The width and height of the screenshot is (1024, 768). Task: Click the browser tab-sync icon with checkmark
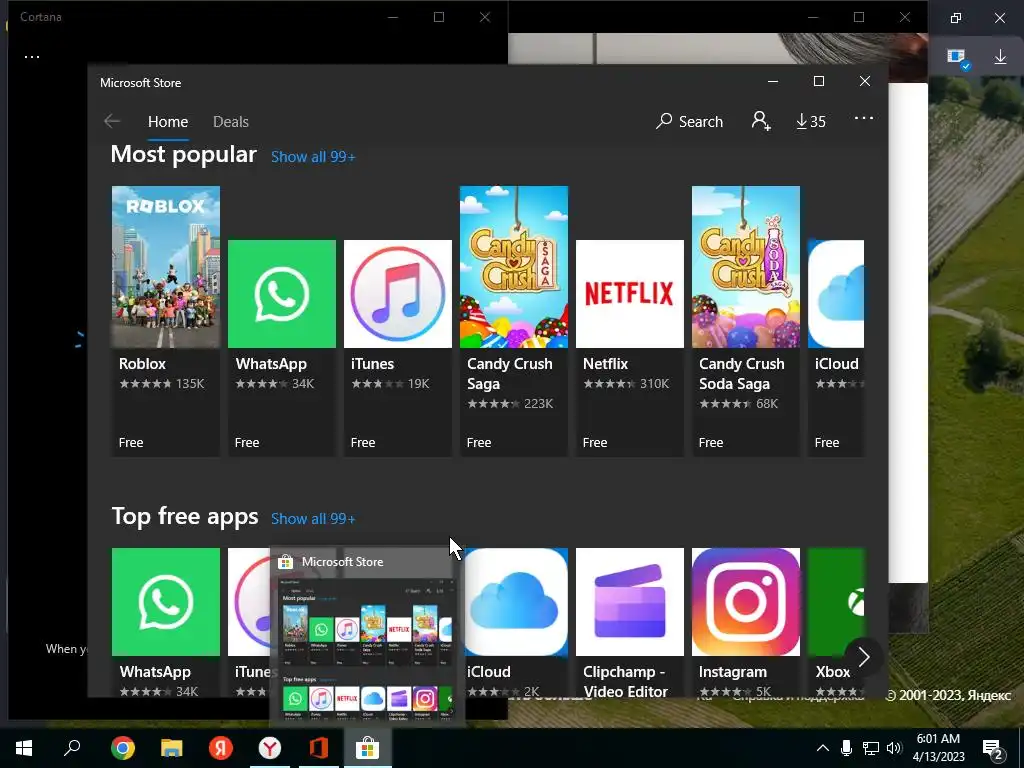[x=958, y=58]
